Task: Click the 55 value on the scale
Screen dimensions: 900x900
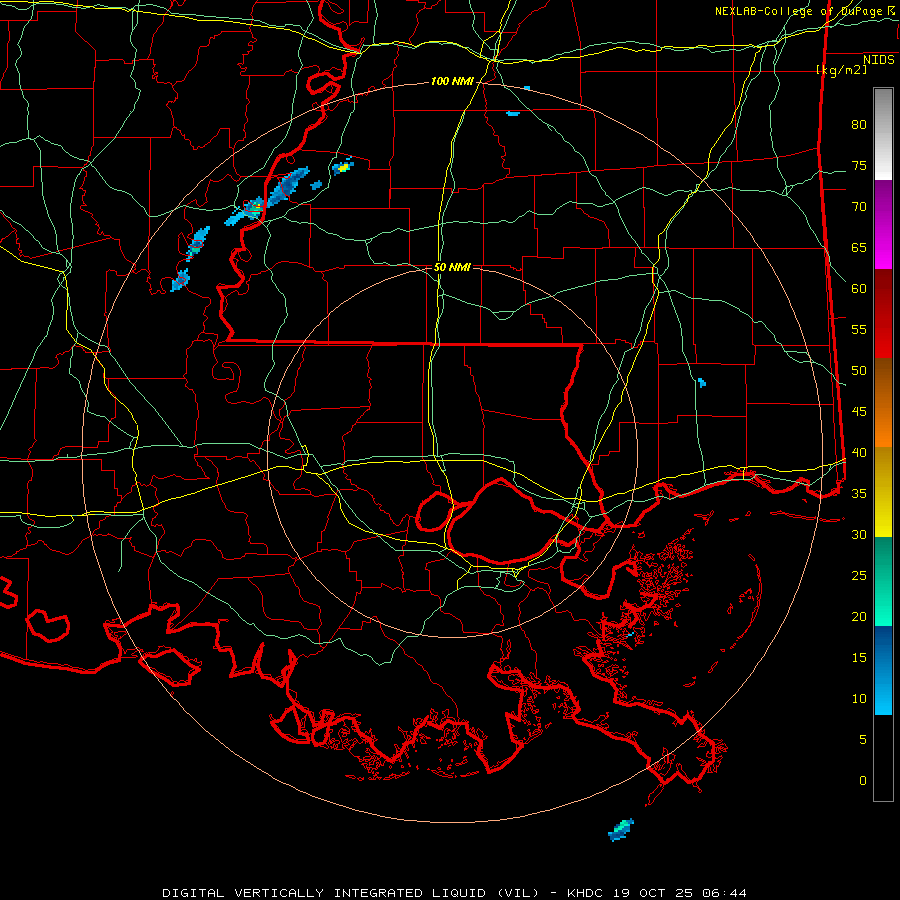Action: point(859,330)
